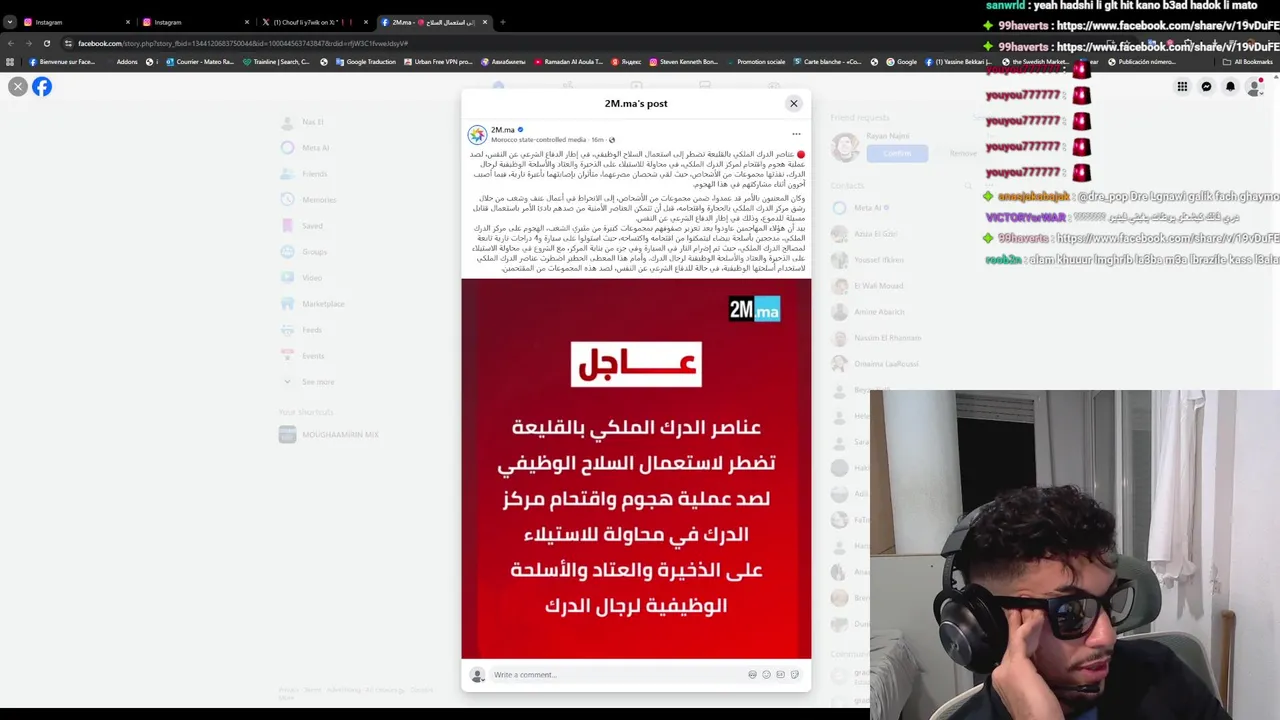Click the Facebook logo home icon
Image resolution: width=1280 pixels, height=720 pixels.
[x=42, y=87]
